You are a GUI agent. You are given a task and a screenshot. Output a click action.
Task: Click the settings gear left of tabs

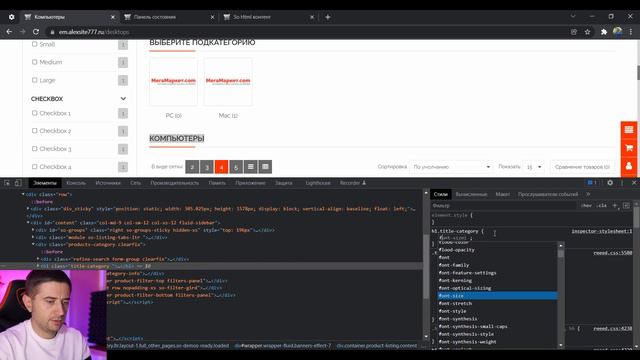tap(11, 17)
